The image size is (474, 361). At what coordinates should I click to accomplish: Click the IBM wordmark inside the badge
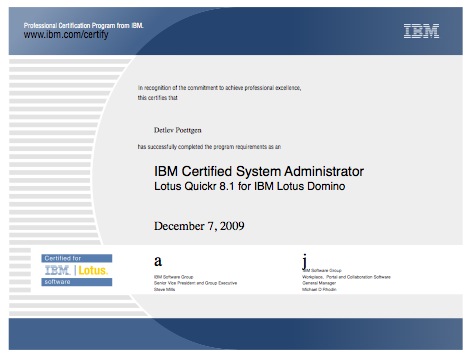(x=57, y=270)
